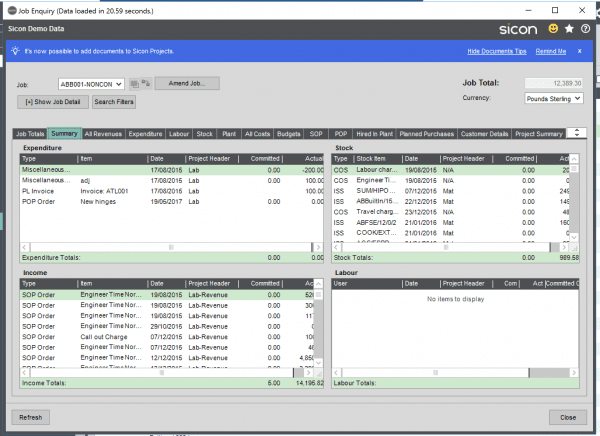Select the Summary tab
Viewport: 600px width, 436px height.
[64, 134]
